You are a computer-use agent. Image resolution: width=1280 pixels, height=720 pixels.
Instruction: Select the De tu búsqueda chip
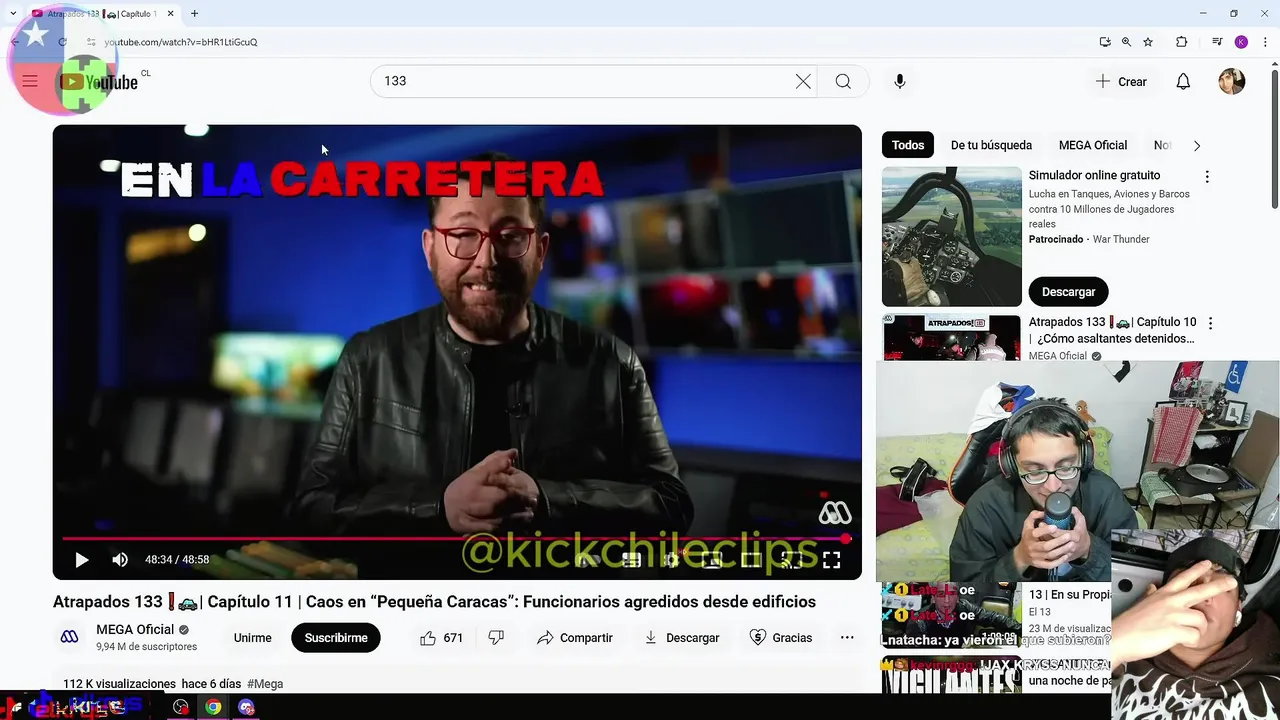pos(991,145)
